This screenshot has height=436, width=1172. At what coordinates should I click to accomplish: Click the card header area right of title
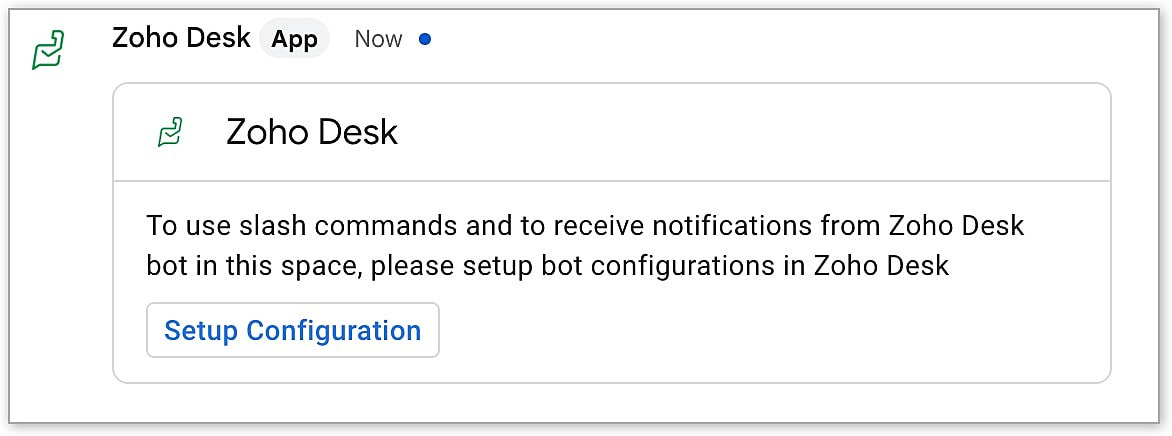(x=750, y=132)
